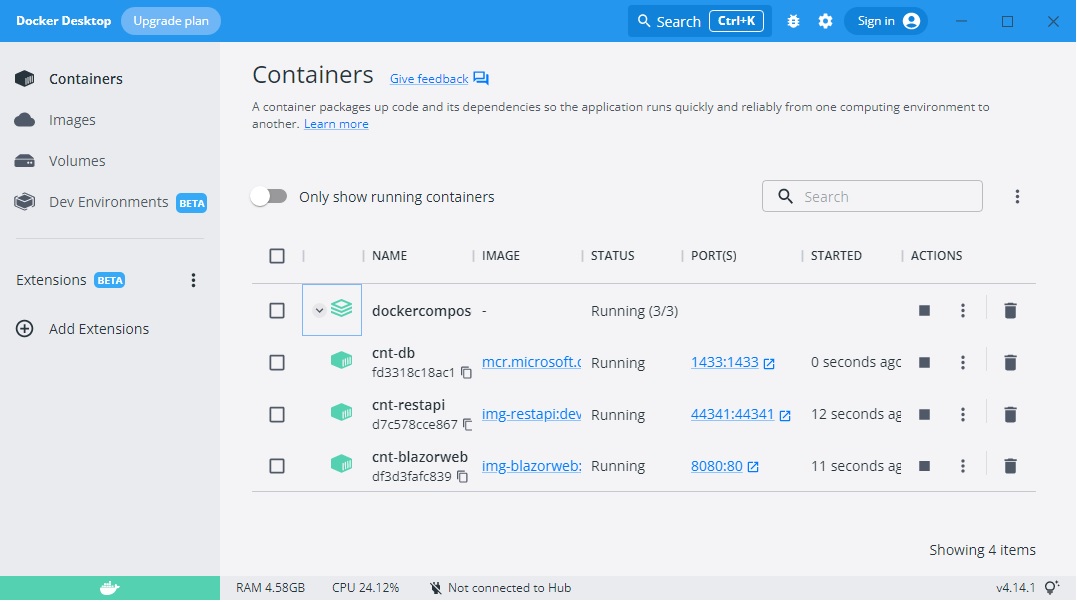Click the containers Search field
This screenshot has width=1077, height=602.
[872, 197]
